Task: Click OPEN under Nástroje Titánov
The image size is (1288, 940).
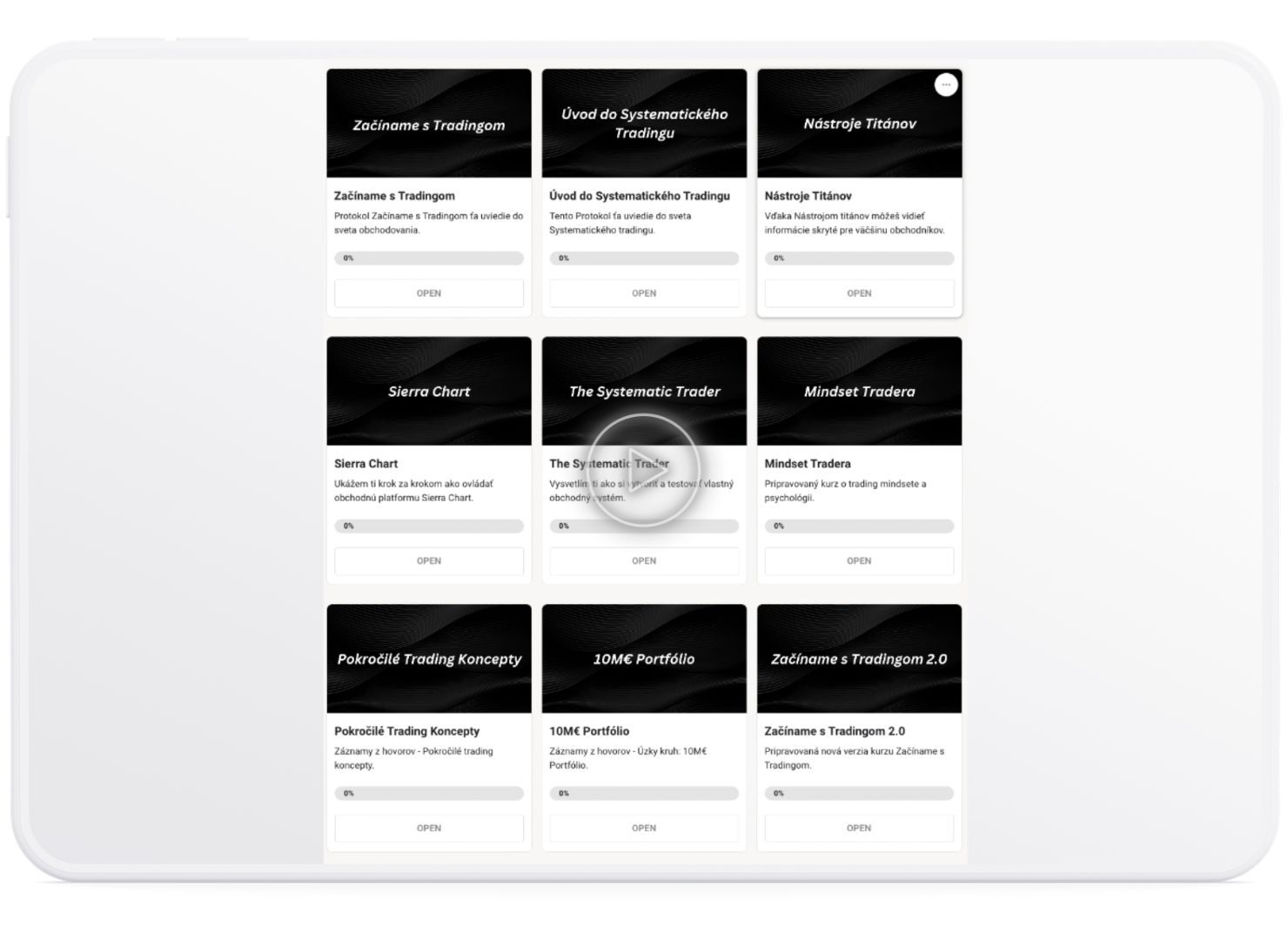Action: pos(858,293)
